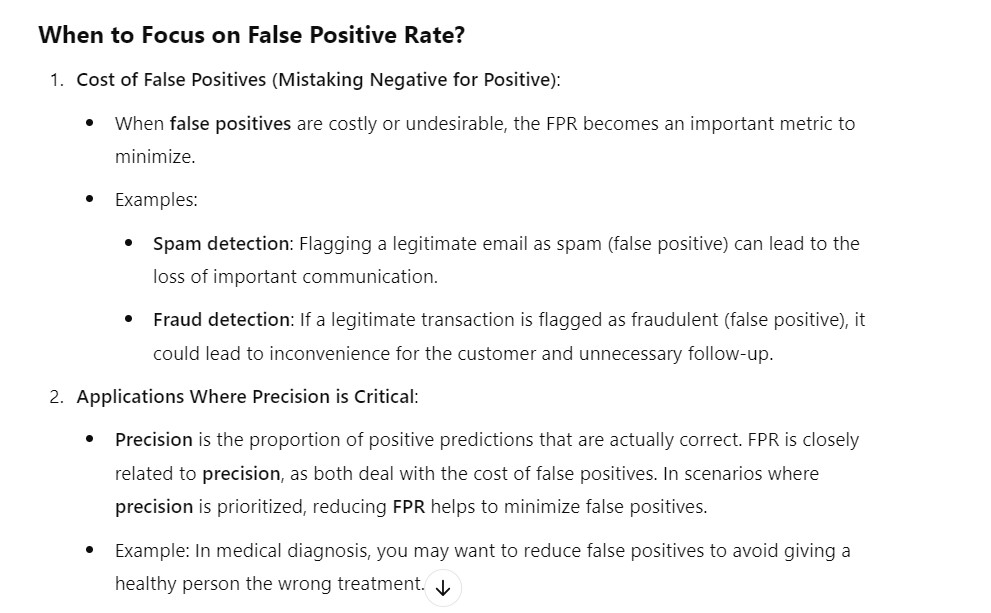The width and height of the screenshot is (991, 613).
Task: Click the bold "Fraud detection" label
Action: 221,319
